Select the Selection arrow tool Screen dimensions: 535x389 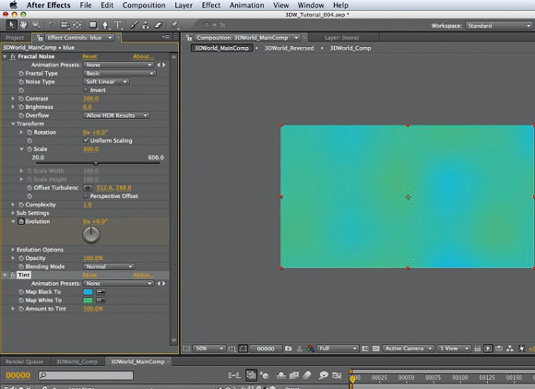pyautogui.click(x=11, y=25)
